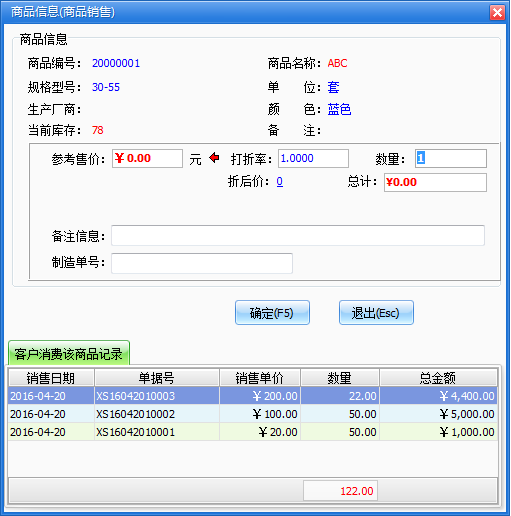Click the 退出(Esc) button
This screenshot has height=516, width=511.
[376, 313]
